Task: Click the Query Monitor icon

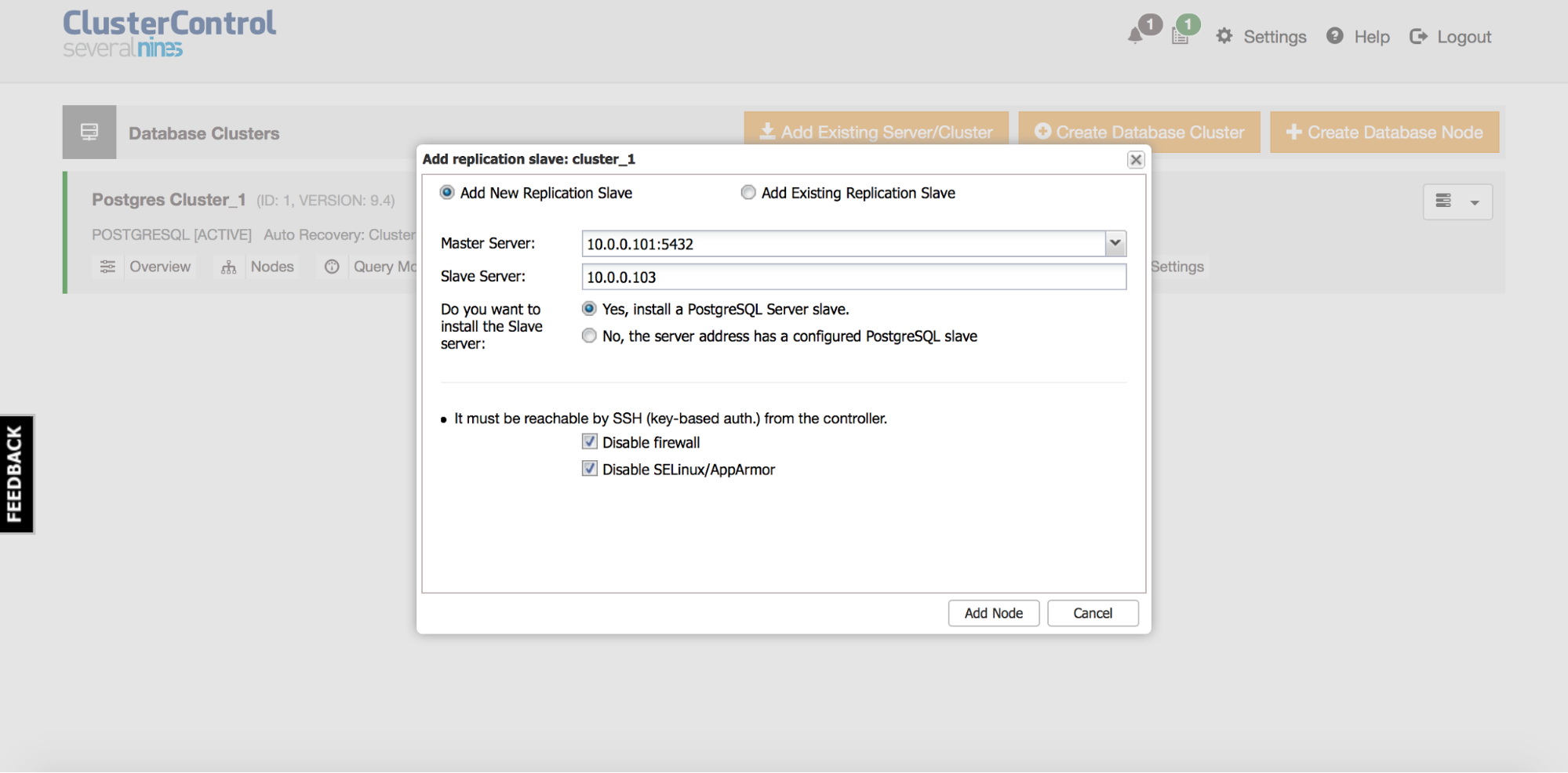Action: click(332, 267)
